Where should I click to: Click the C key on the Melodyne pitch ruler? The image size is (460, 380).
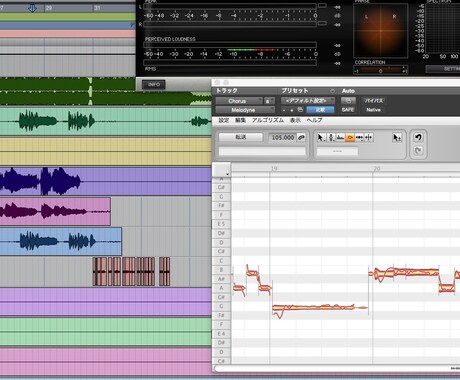pyautogui.click(x=221, y=261)
